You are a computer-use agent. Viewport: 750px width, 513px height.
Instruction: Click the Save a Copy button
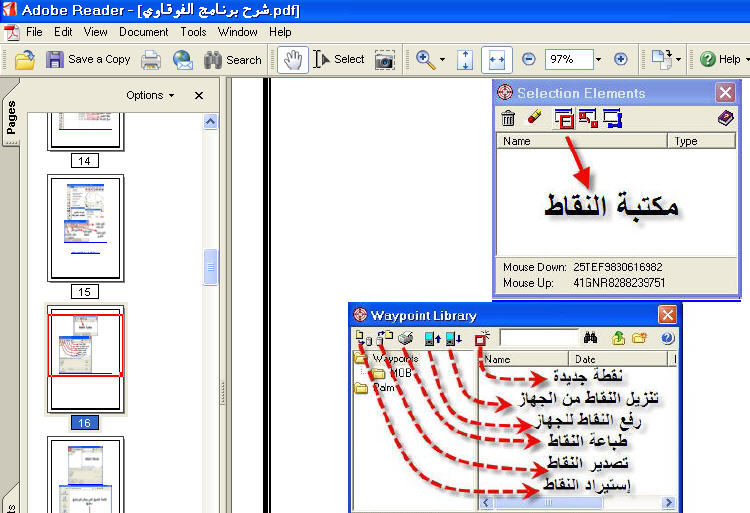pyautogui.click(x=88, y=59)
